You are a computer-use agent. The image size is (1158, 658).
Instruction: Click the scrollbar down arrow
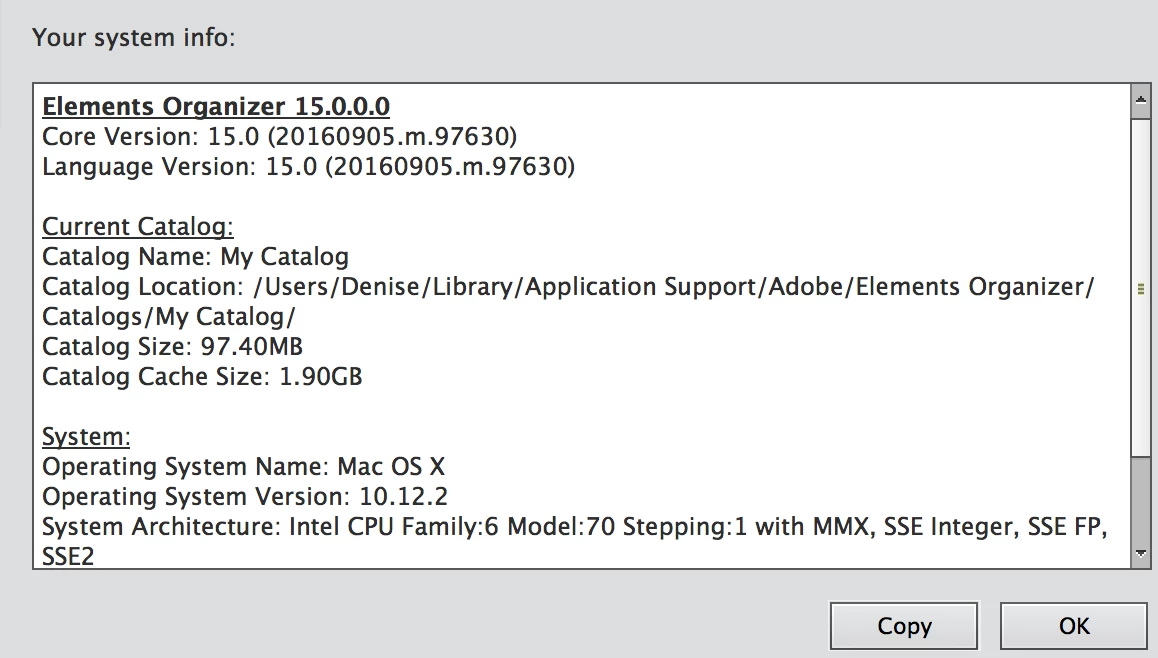[1141, 553]
